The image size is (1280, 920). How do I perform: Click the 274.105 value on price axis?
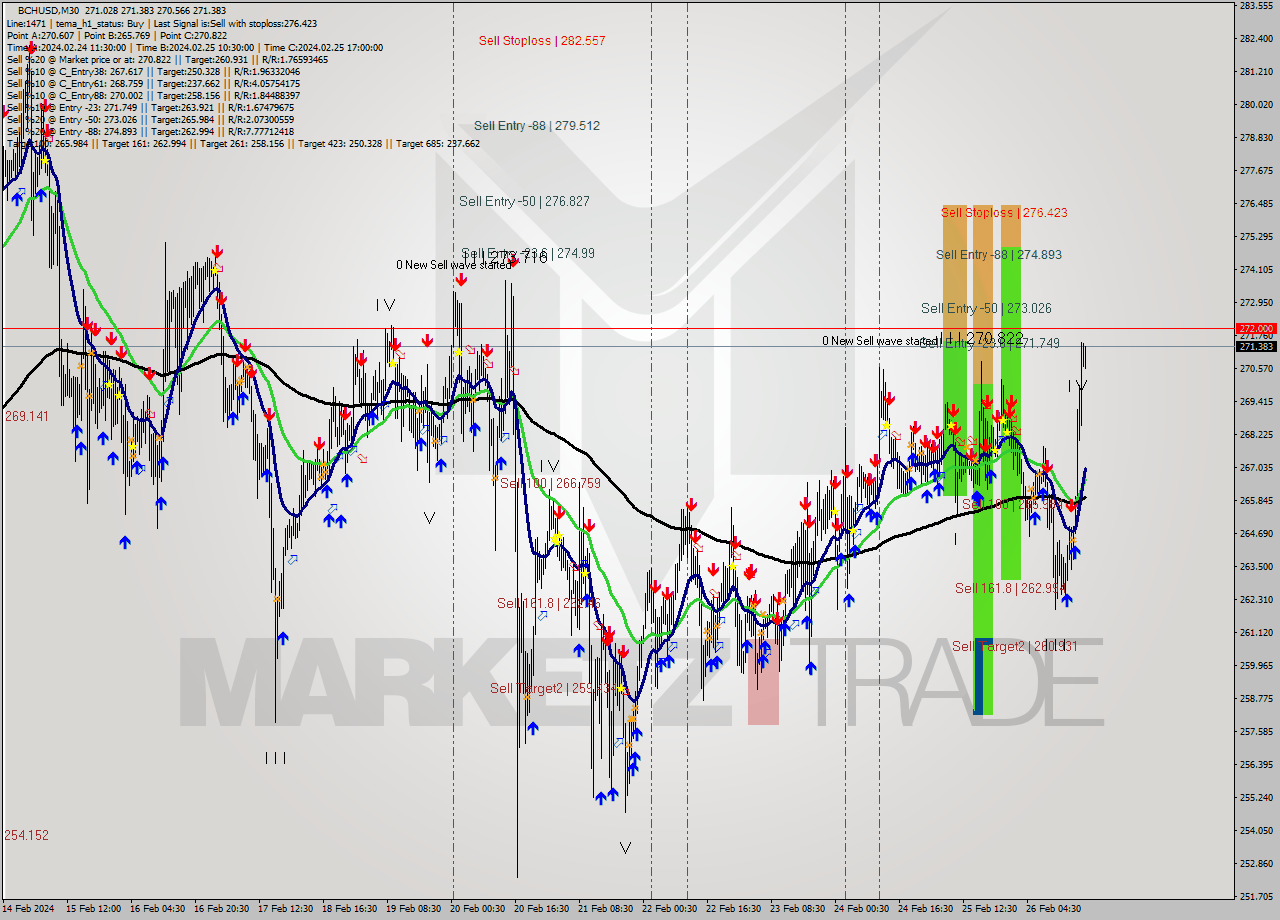tap(1256, 270)
